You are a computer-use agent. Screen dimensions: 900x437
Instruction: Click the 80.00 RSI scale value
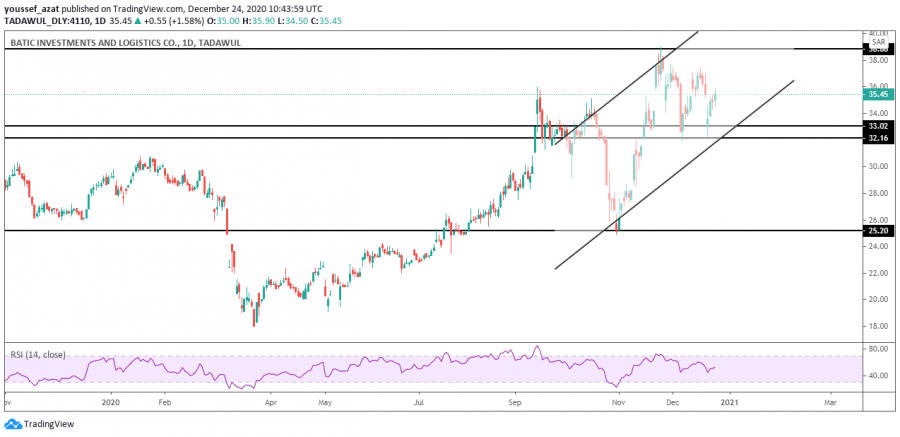pos(877,349)
